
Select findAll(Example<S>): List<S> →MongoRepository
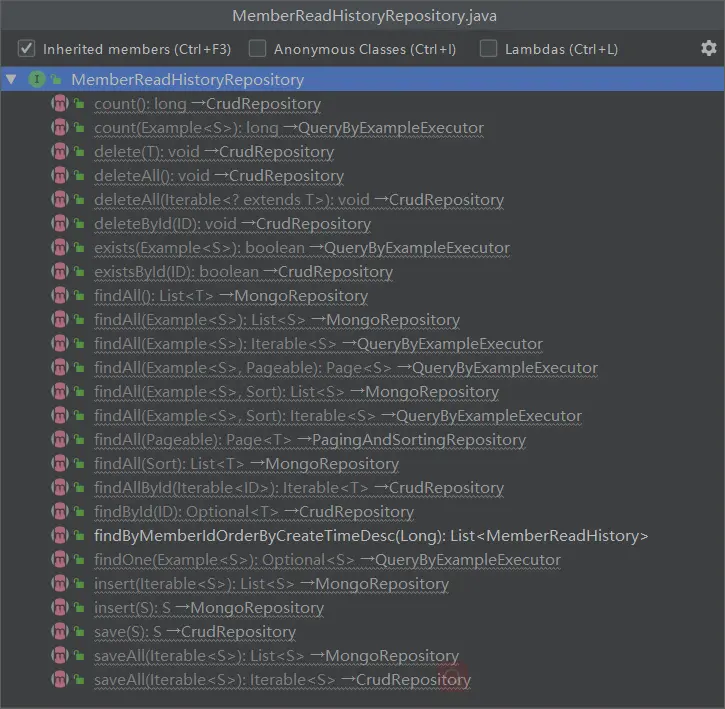tap(277, 320)
